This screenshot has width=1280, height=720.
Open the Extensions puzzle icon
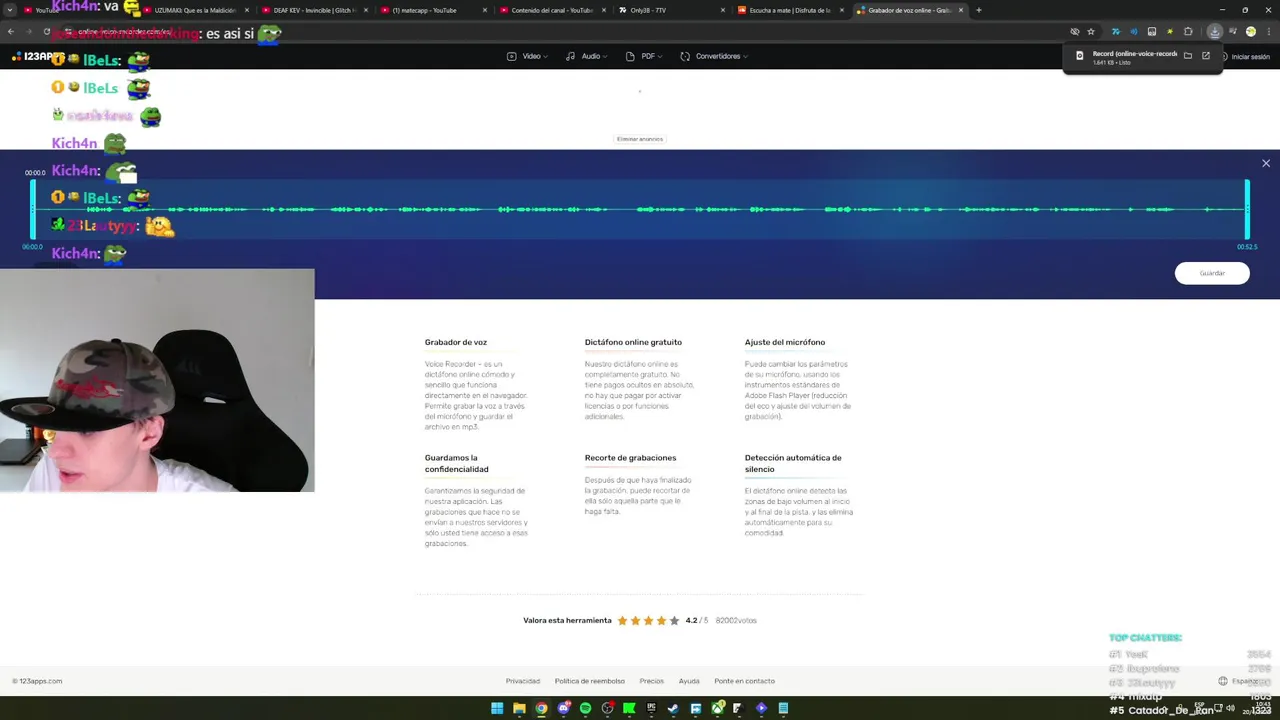[x=1188, y=32]
